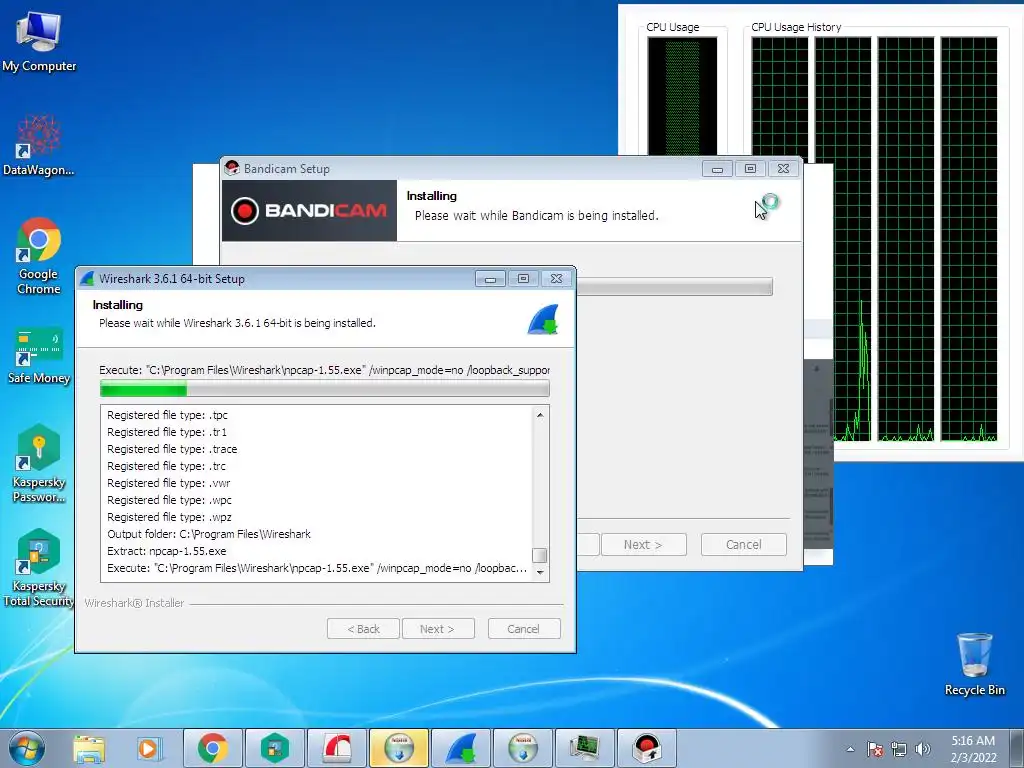Click Next in Bandicam Setup
The width and height of the screenshot is (1024, 768).
pyautogui.click(x=643, y=545)
